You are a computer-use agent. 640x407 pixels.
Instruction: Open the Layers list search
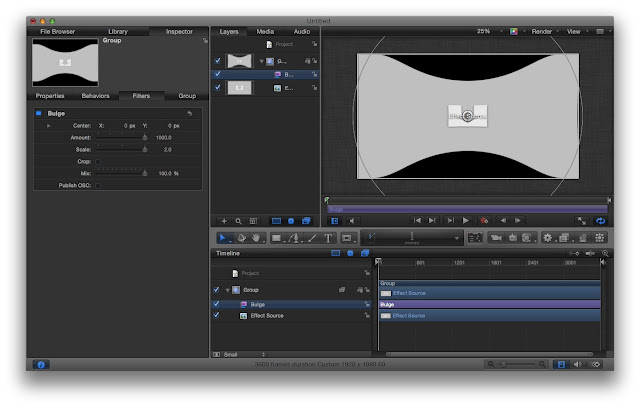point(238,221)
